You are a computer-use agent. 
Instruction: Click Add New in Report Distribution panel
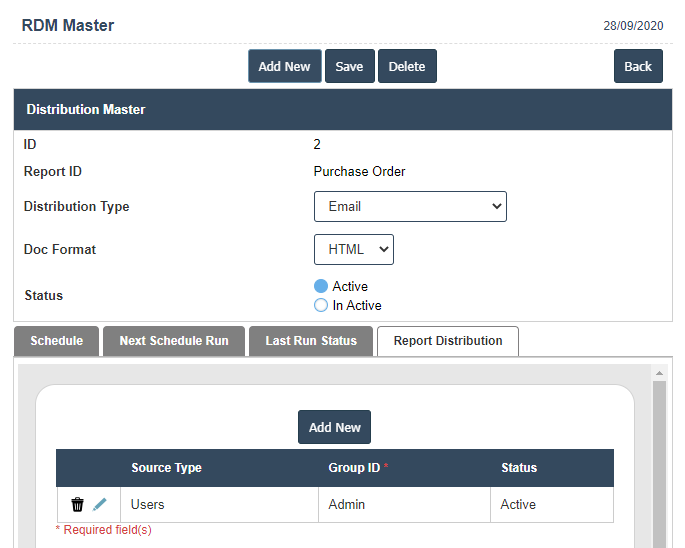(335, 427)
